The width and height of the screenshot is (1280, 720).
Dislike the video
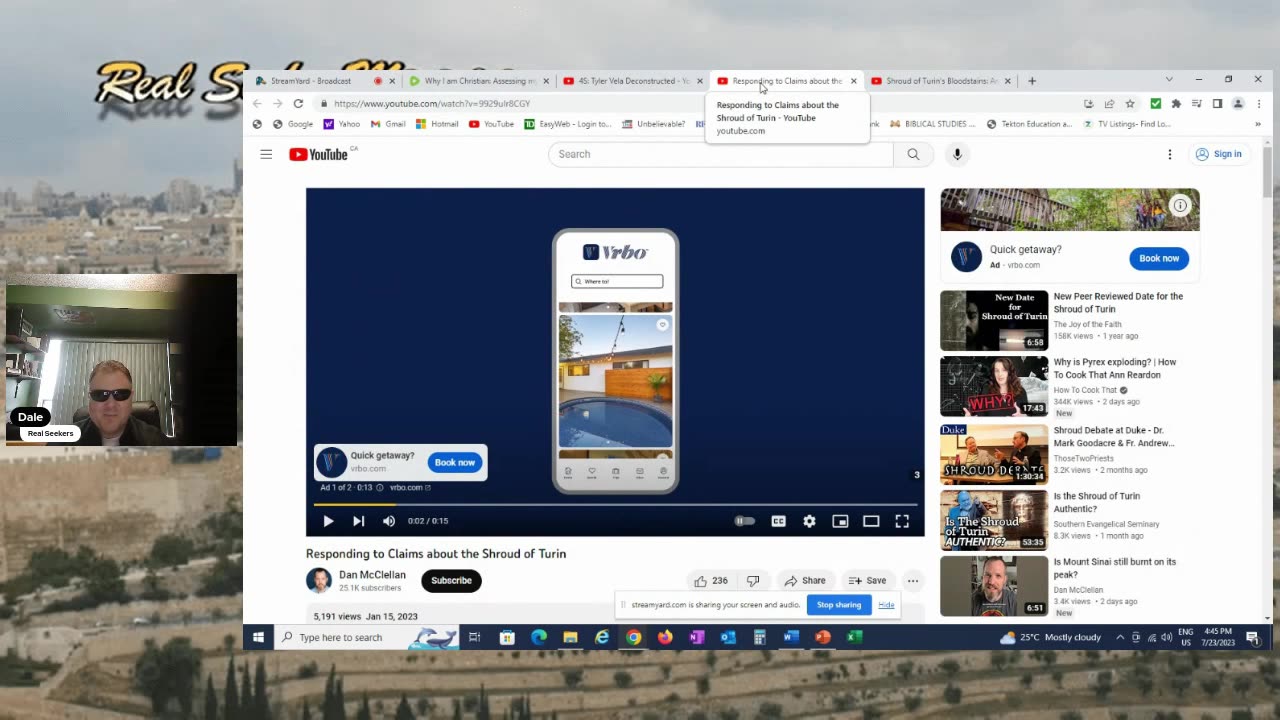click(x=753, y=580)
